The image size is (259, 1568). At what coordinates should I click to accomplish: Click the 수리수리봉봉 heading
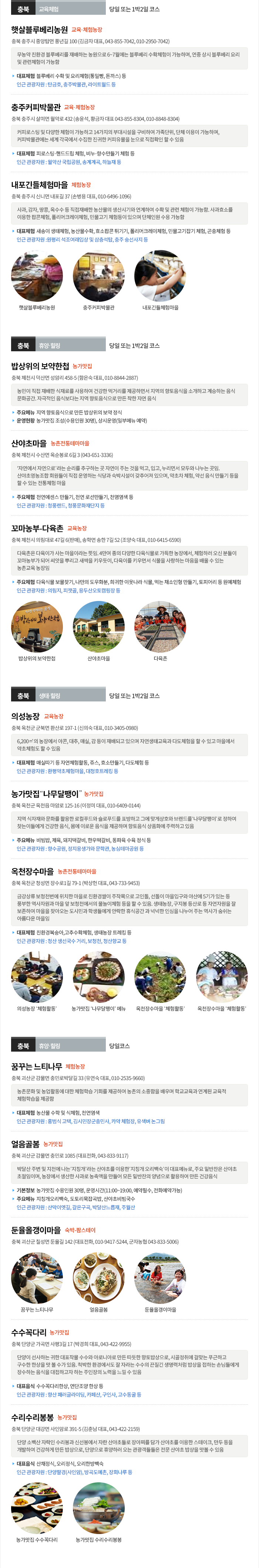click(x=32, y=1417)
